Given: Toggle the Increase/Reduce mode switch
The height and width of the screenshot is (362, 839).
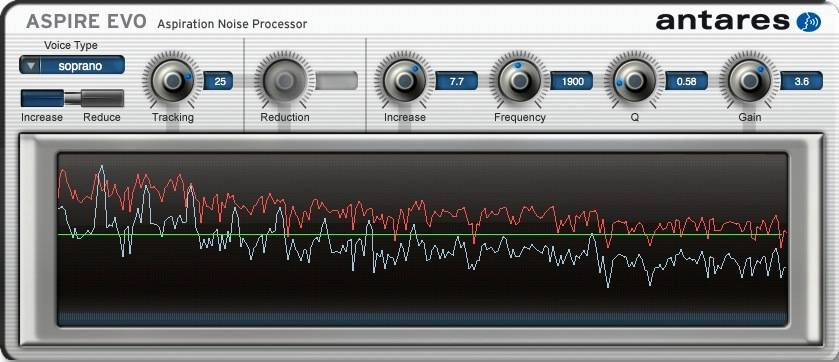Looking at the screenshot, I should (72, 98).
